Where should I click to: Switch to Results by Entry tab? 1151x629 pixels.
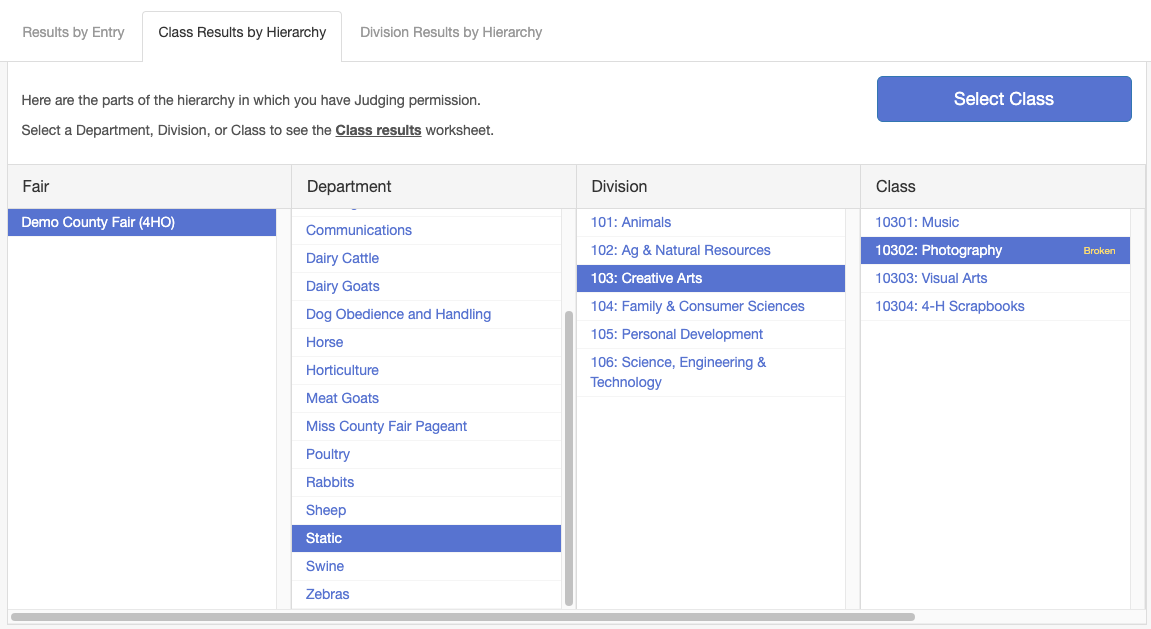[73, 32]
